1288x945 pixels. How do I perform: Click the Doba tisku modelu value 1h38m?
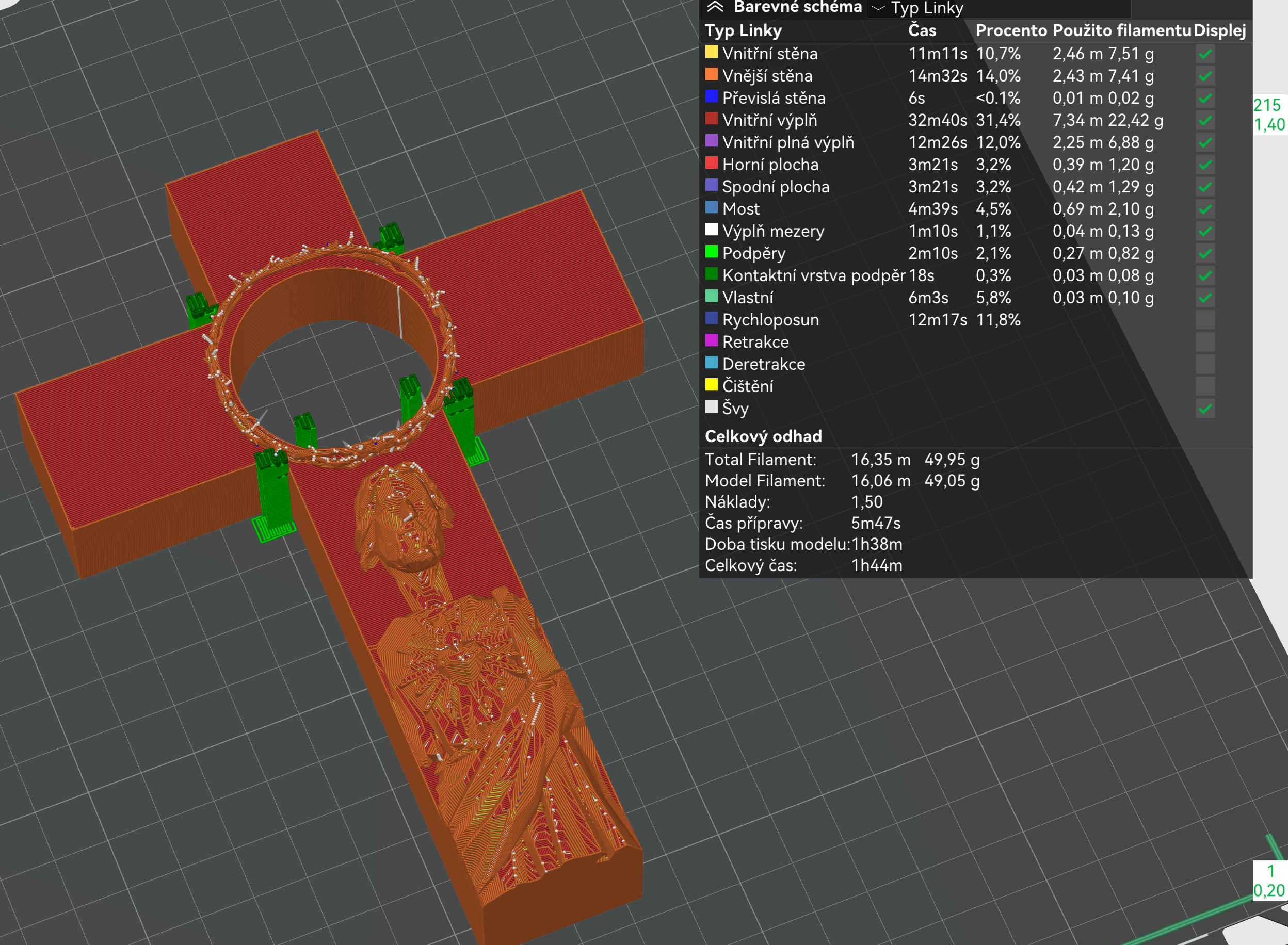click(877, 545)
